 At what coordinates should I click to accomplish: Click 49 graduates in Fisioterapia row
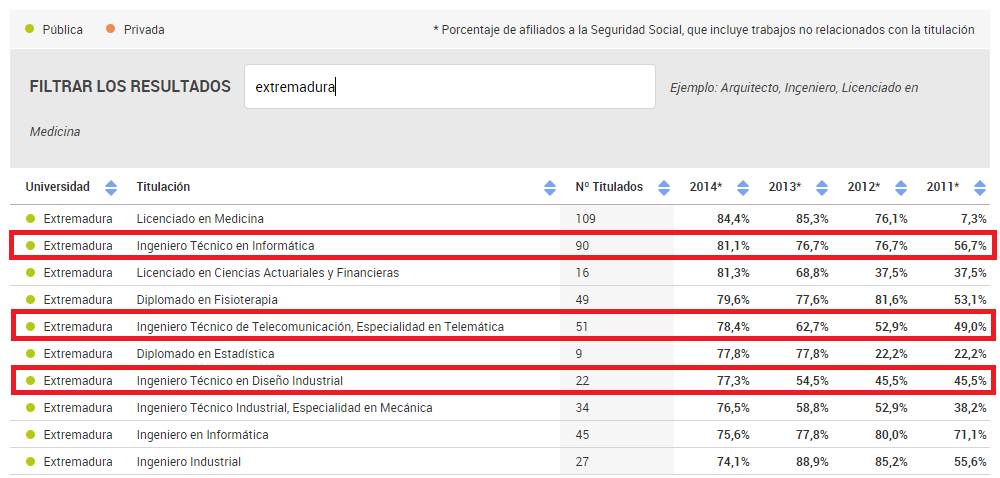(x=582, y=300)
